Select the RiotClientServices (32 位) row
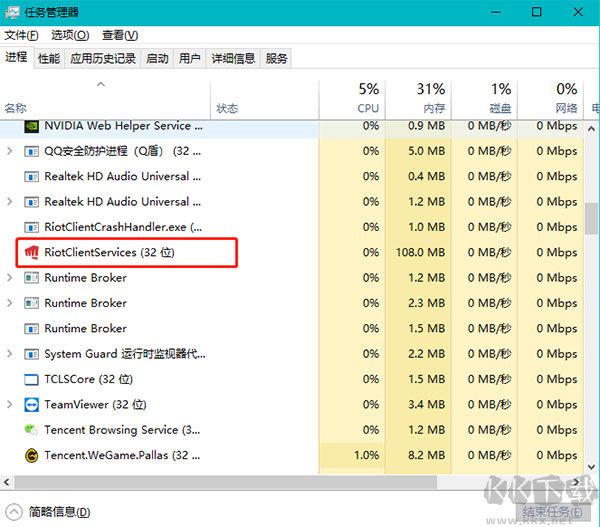The height and width of the screenshot is (527, 600). tap(292, 253)
